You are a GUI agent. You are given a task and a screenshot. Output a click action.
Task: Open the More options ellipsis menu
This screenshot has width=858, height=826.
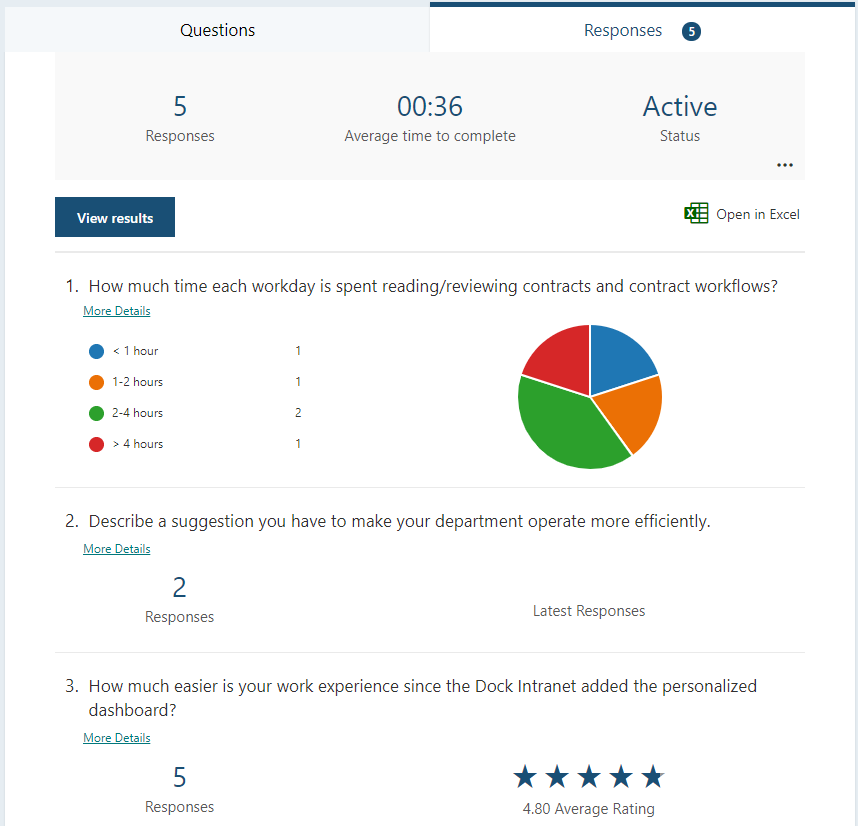785,165
